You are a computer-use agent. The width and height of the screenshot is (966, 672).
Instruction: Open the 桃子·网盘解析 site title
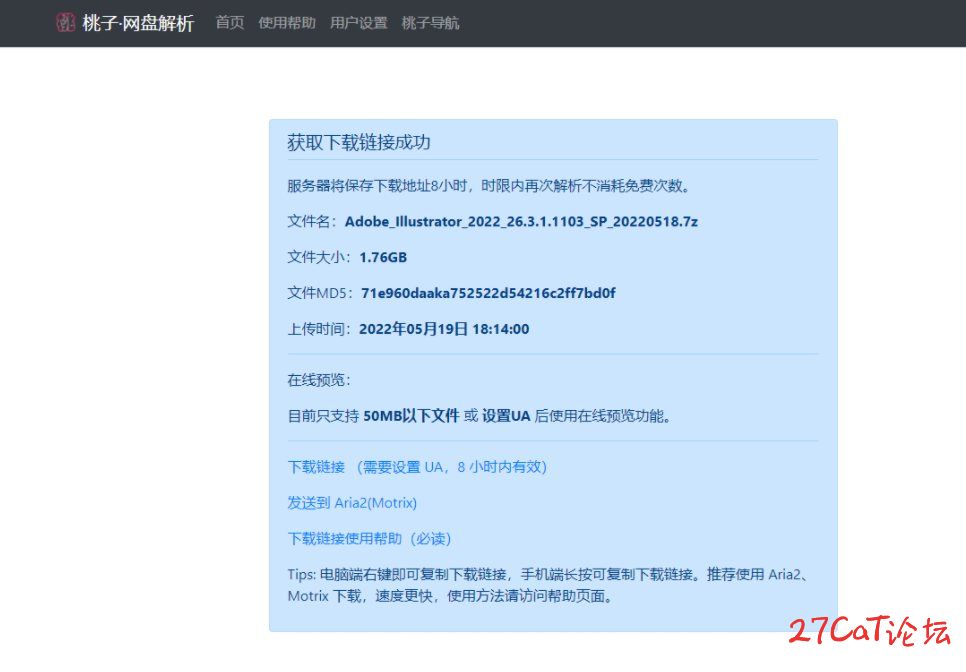(x=138, y=23)
